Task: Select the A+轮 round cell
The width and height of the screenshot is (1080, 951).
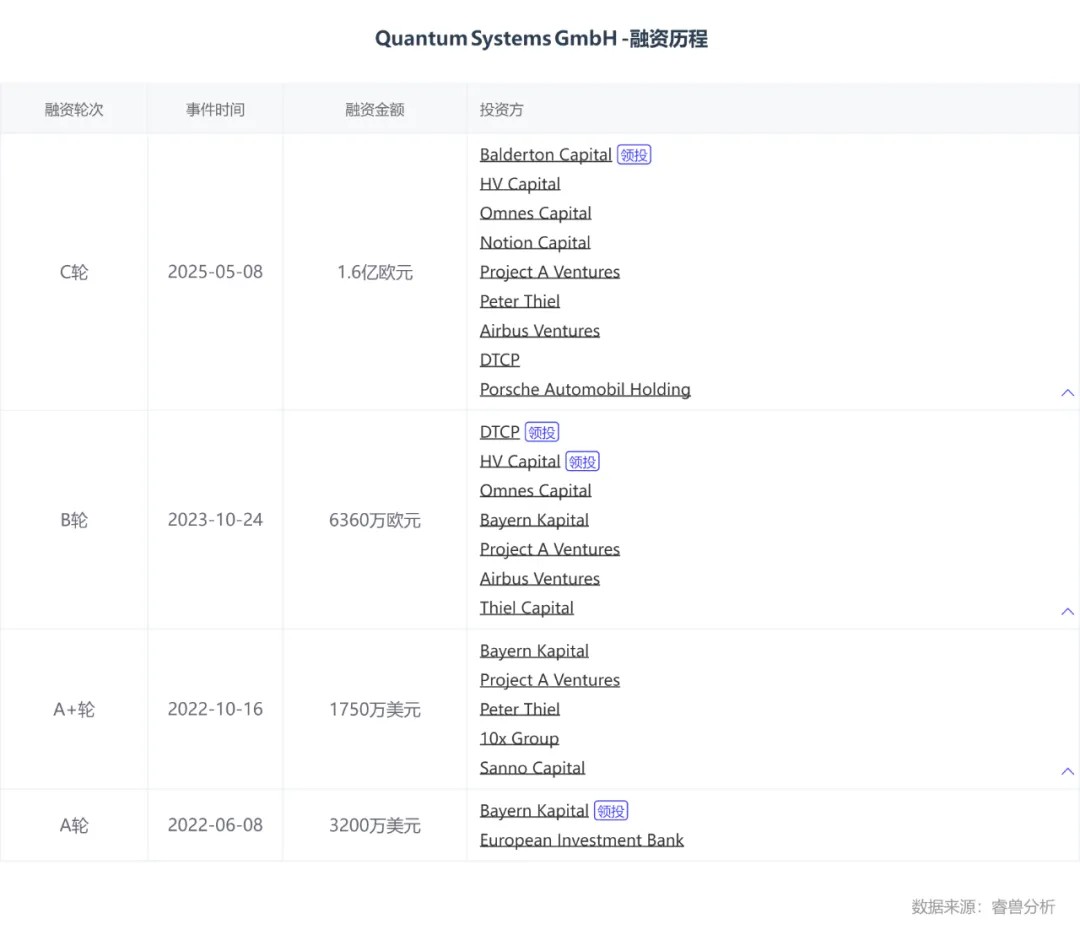Action: click(74, 709)
